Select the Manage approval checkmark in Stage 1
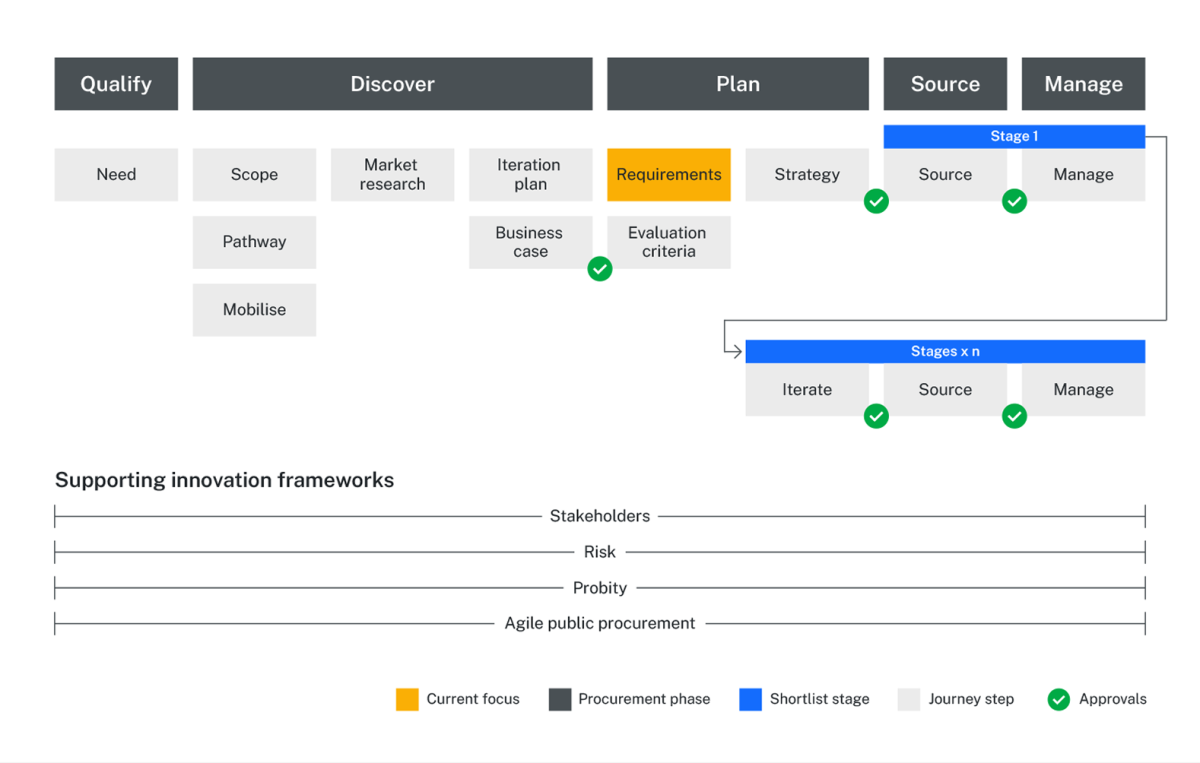The image size is (1200, 763). (1014, 201)
